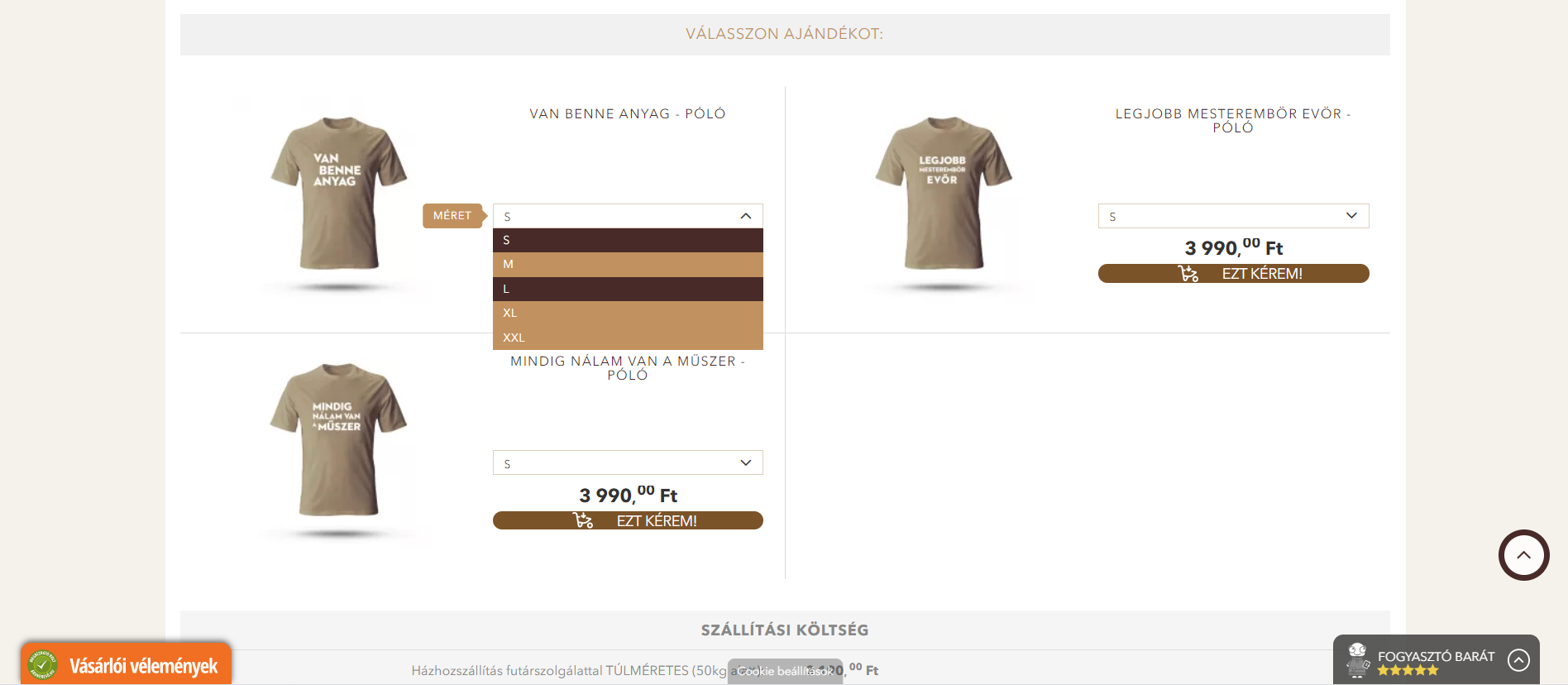This screenshot has height=685, width=1568.
Task: Click the Fogyasztó Barát mascot icon
Action: click(1357, 660)
